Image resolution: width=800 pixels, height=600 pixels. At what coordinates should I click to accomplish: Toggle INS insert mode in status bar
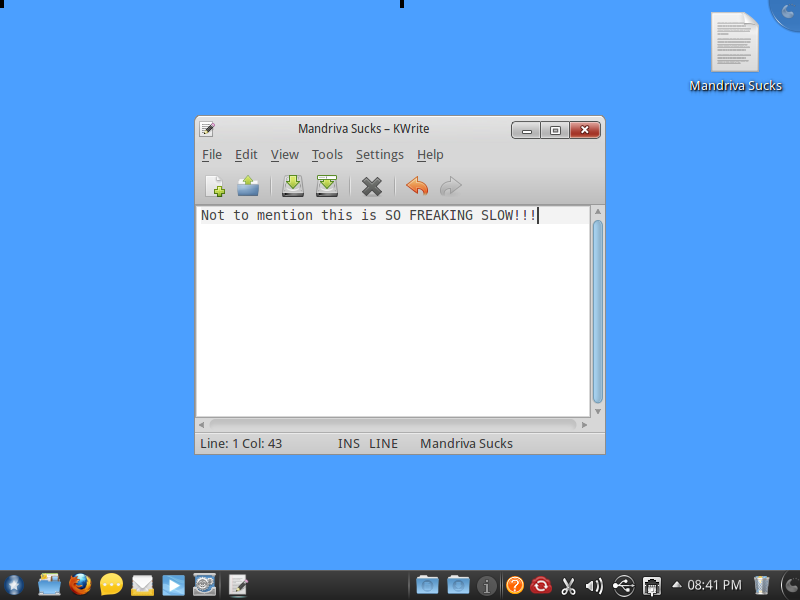(x=348, y=443)
